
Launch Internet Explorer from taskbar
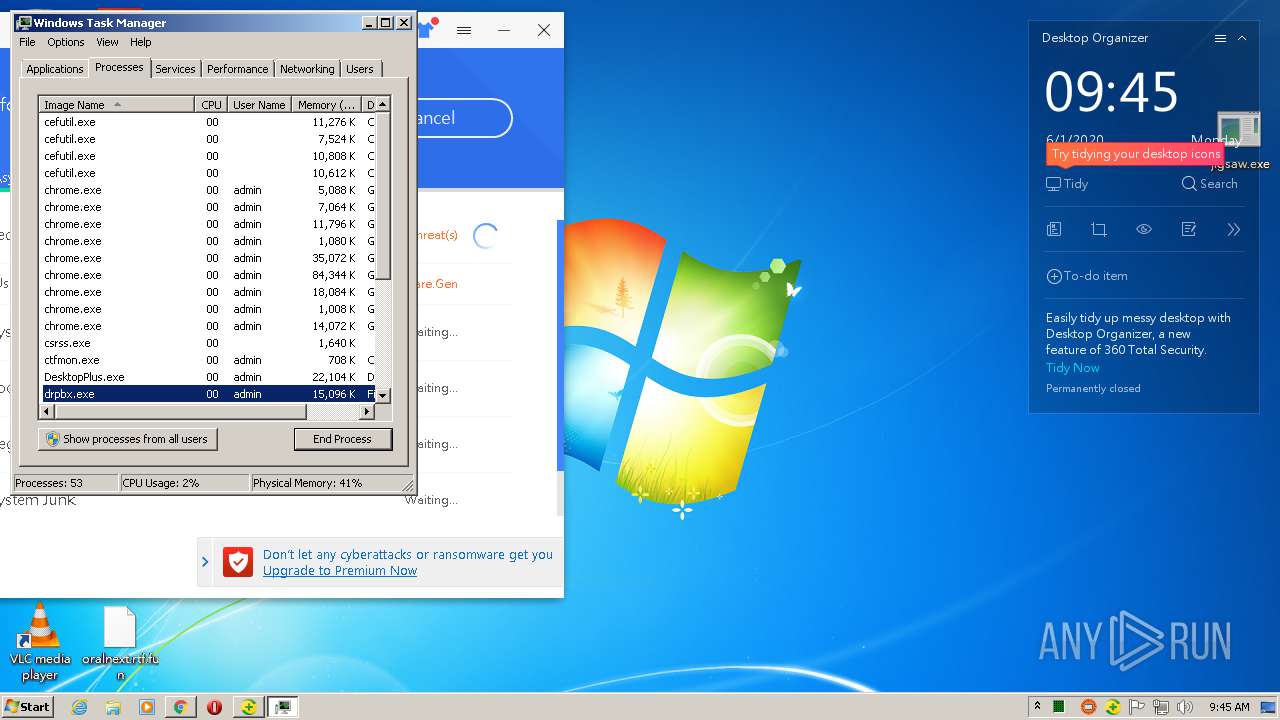(x=80, y=707)
